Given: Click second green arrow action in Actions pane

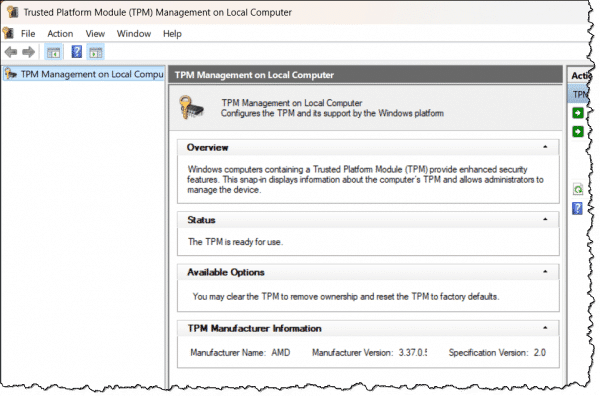Looking at the screenshot, I should point(577,132).
